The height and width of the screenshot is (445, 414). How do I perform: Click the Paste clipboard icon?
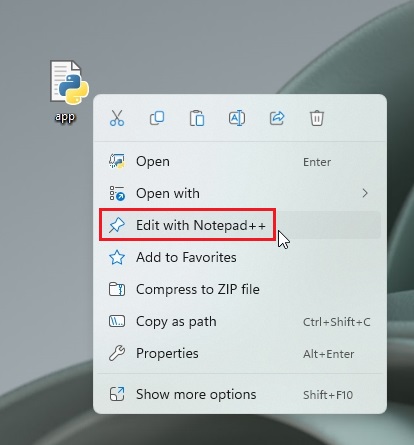tap(197, 118)
